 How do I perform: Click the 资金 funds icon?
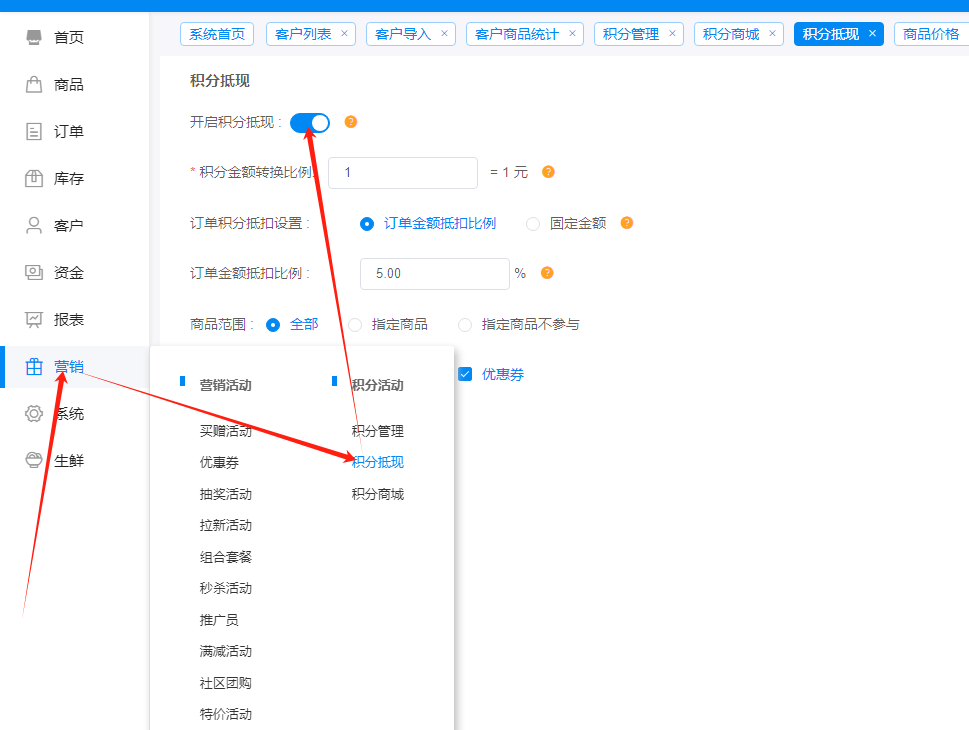(34, 273)
